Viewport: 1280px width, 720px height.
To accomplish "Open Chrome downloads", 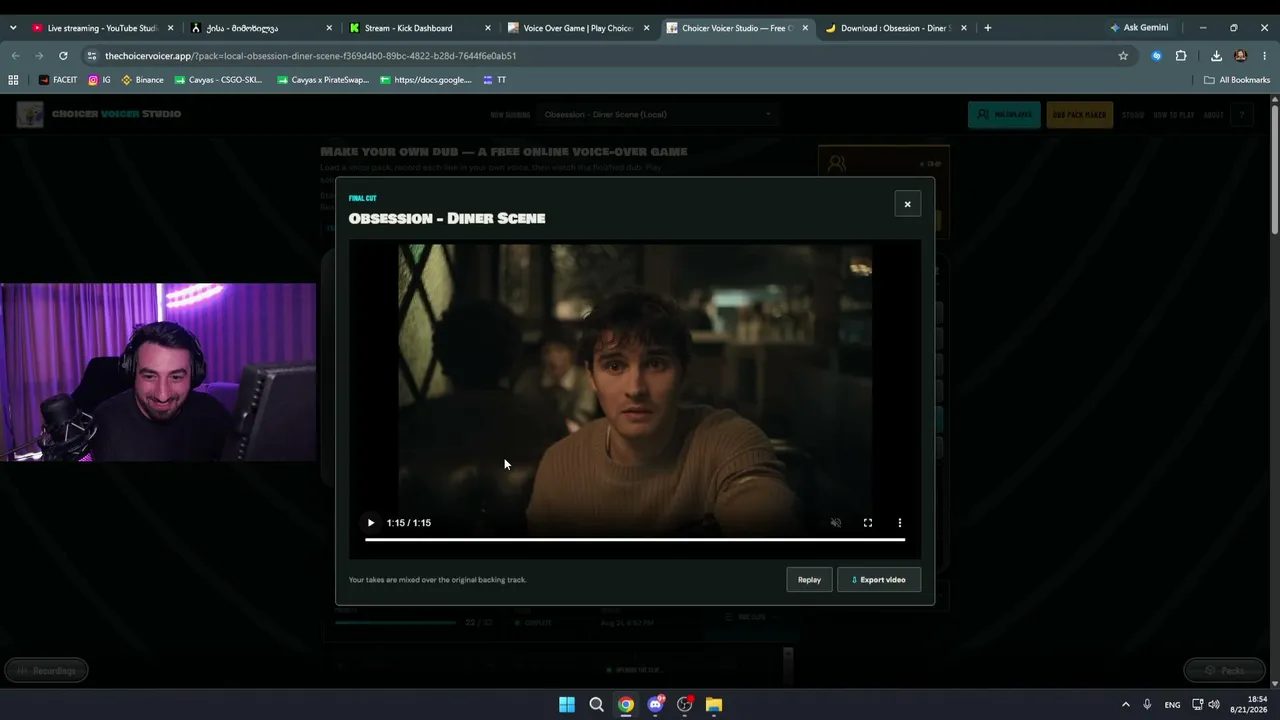I will pos(1216,56).
